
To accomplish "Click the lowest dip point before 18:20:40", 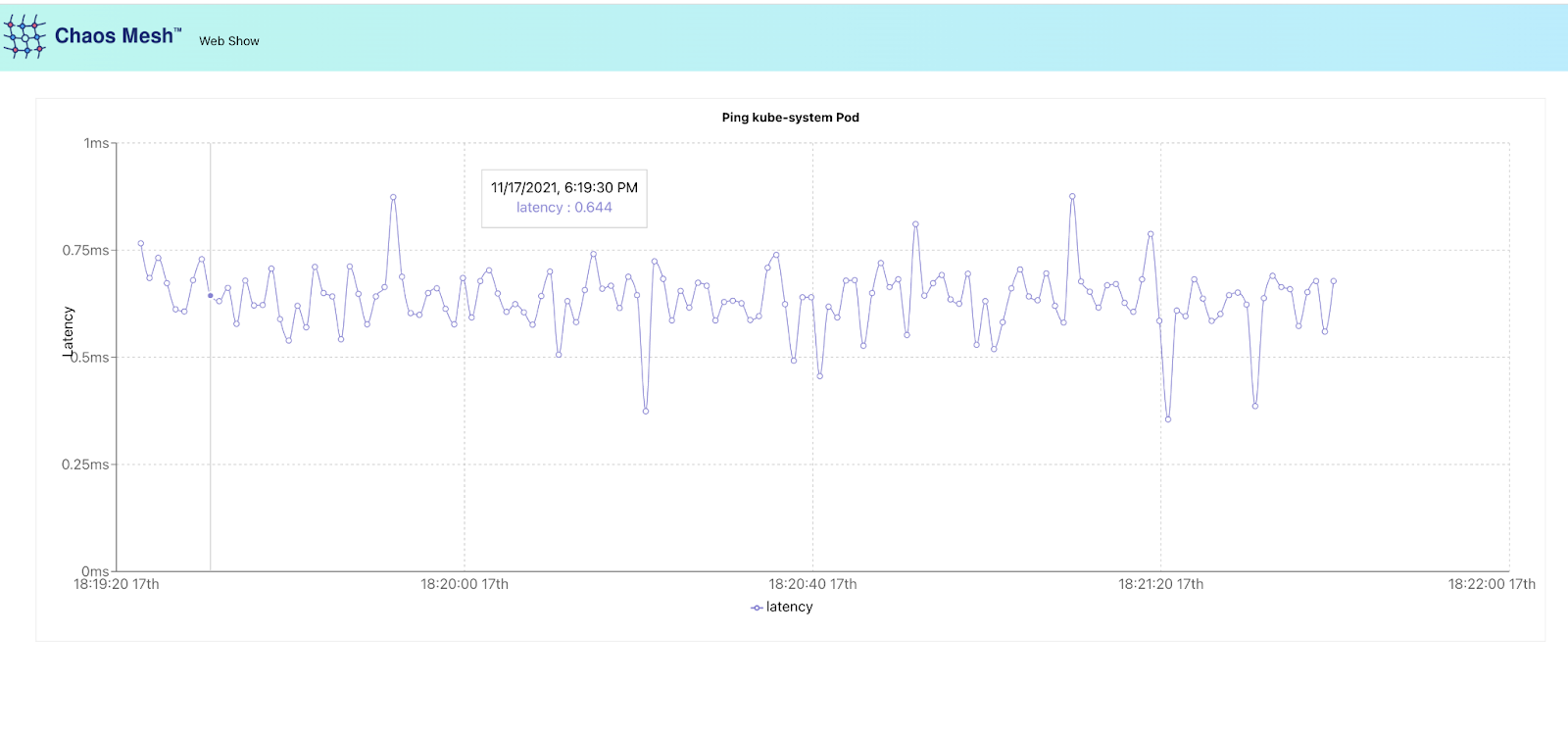I will (646, 411).
